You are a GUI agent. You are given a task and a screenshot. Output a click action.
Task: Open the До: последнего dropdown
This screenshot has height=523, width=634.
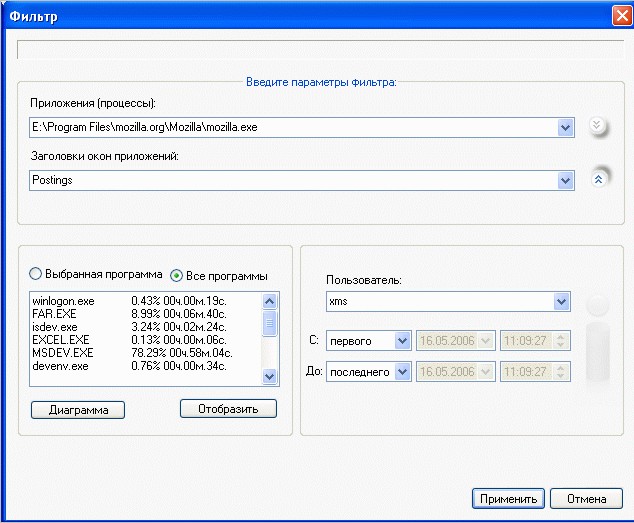[402, 372]
